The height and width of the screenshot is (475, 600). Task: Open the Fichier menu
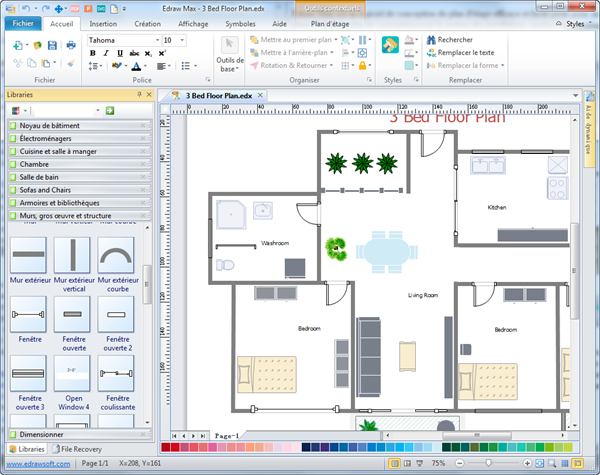click(23, 23)
